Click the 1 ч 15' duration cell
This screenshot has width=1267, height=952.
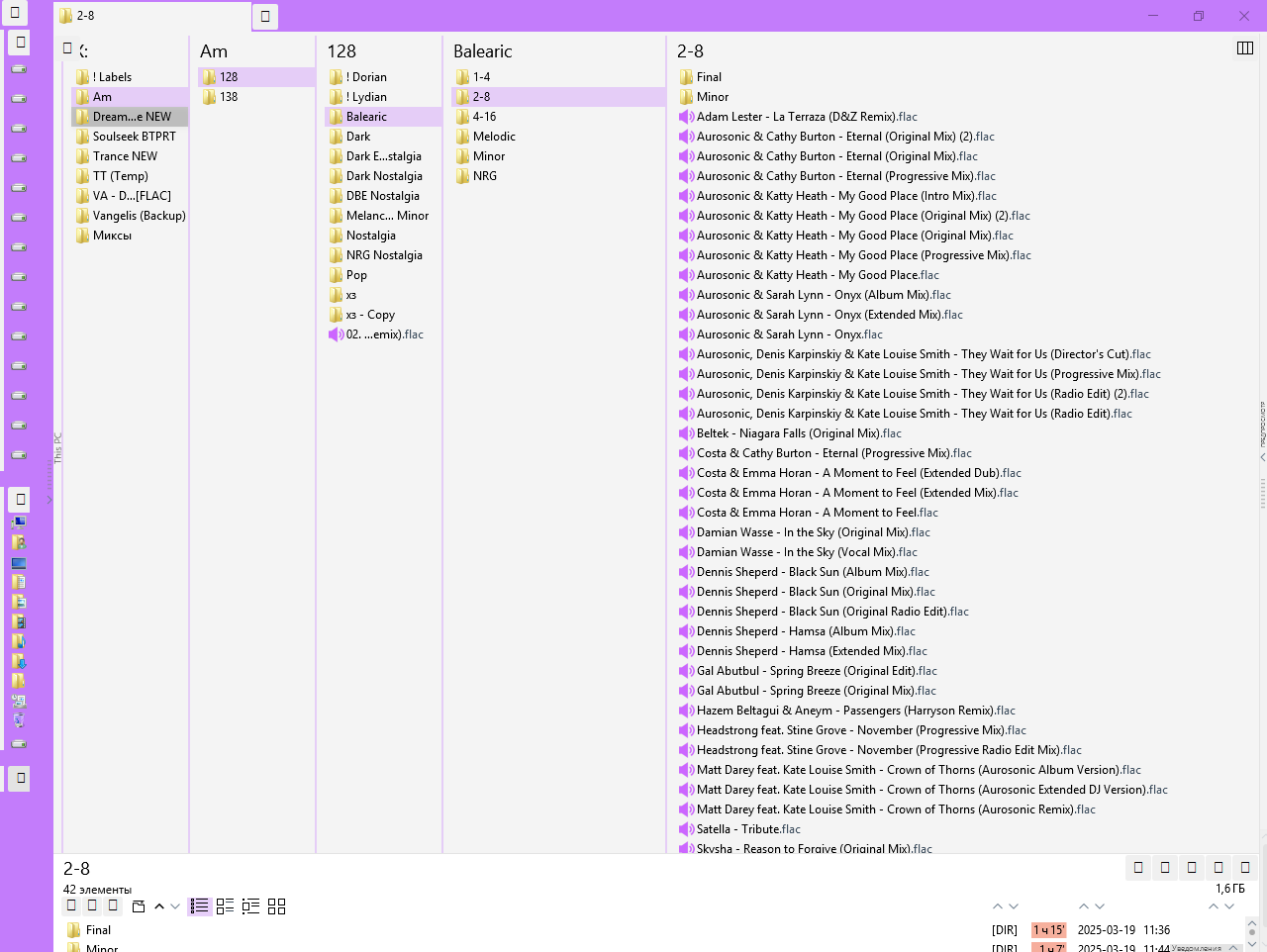pos(1048,930)
